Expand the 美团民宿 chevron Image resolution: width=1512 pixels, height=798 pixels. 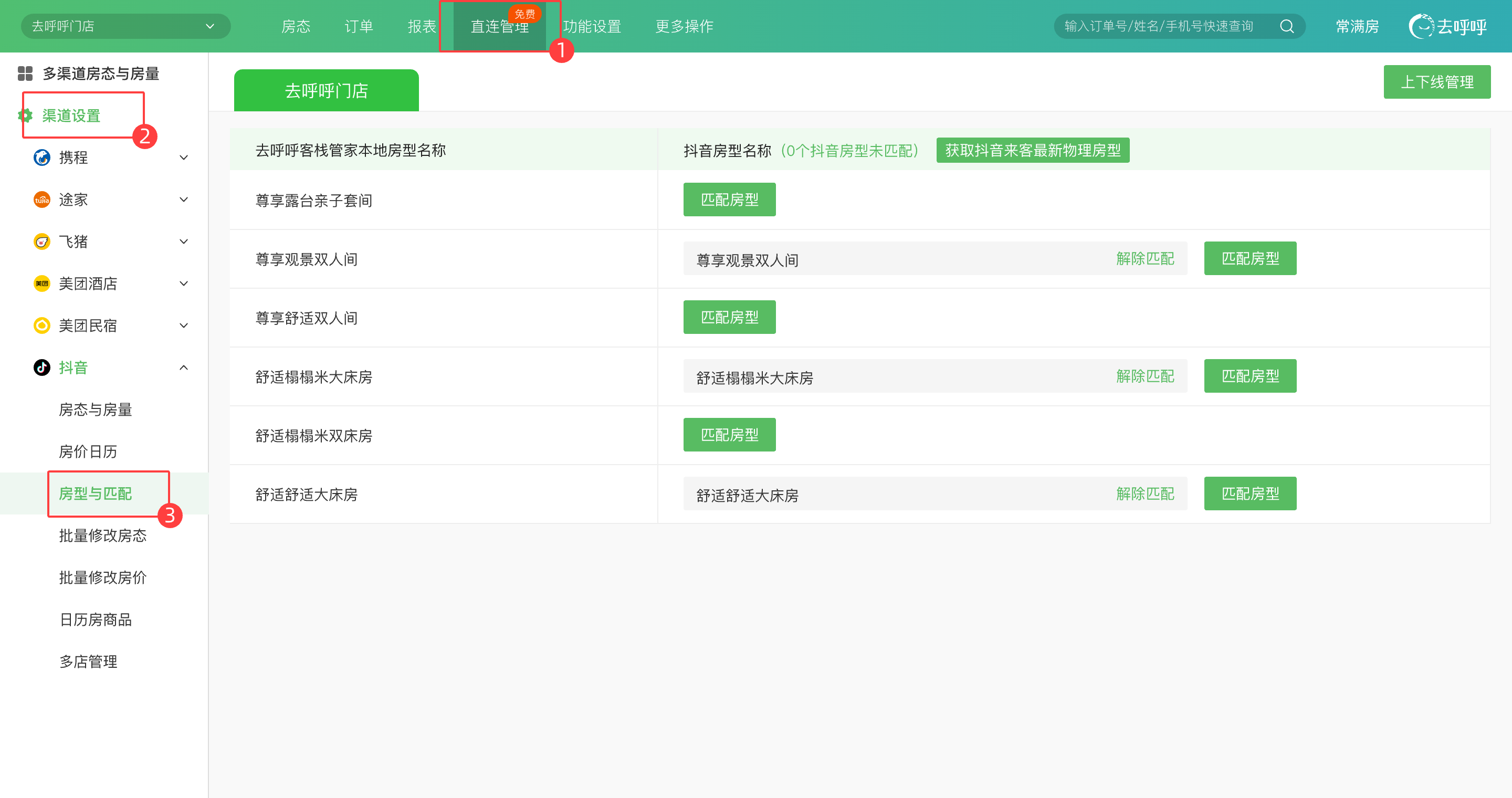[184, 325]
